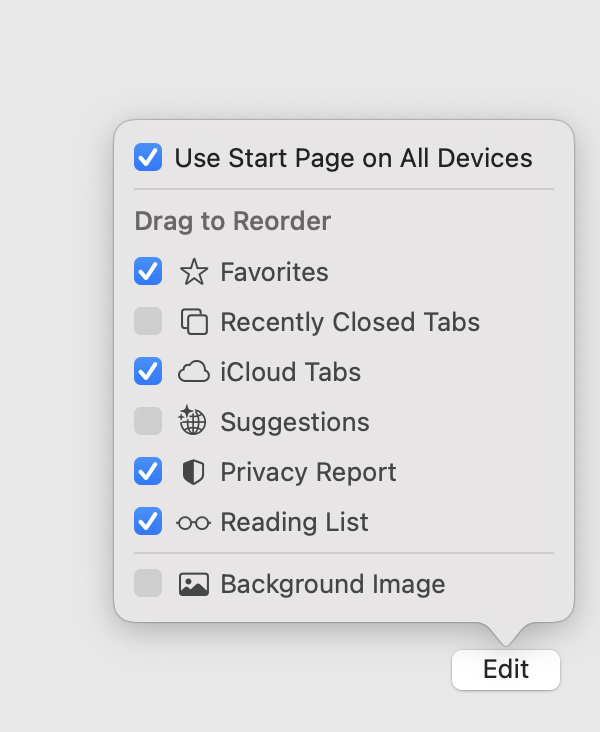Click the Background Image picture icon
This screenshot has width=600, height=732.
(194, 584)
